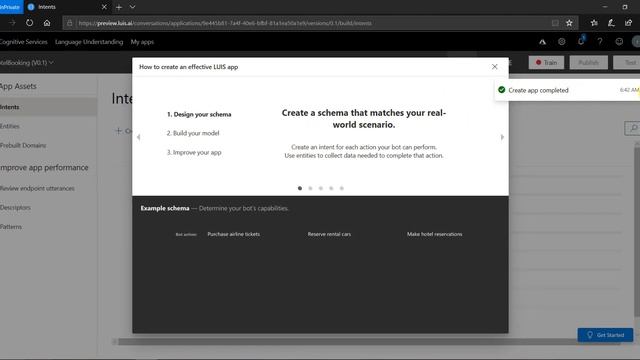Click the reading view icon in address bar
640x360 pixels.
(x=555, y=23)
